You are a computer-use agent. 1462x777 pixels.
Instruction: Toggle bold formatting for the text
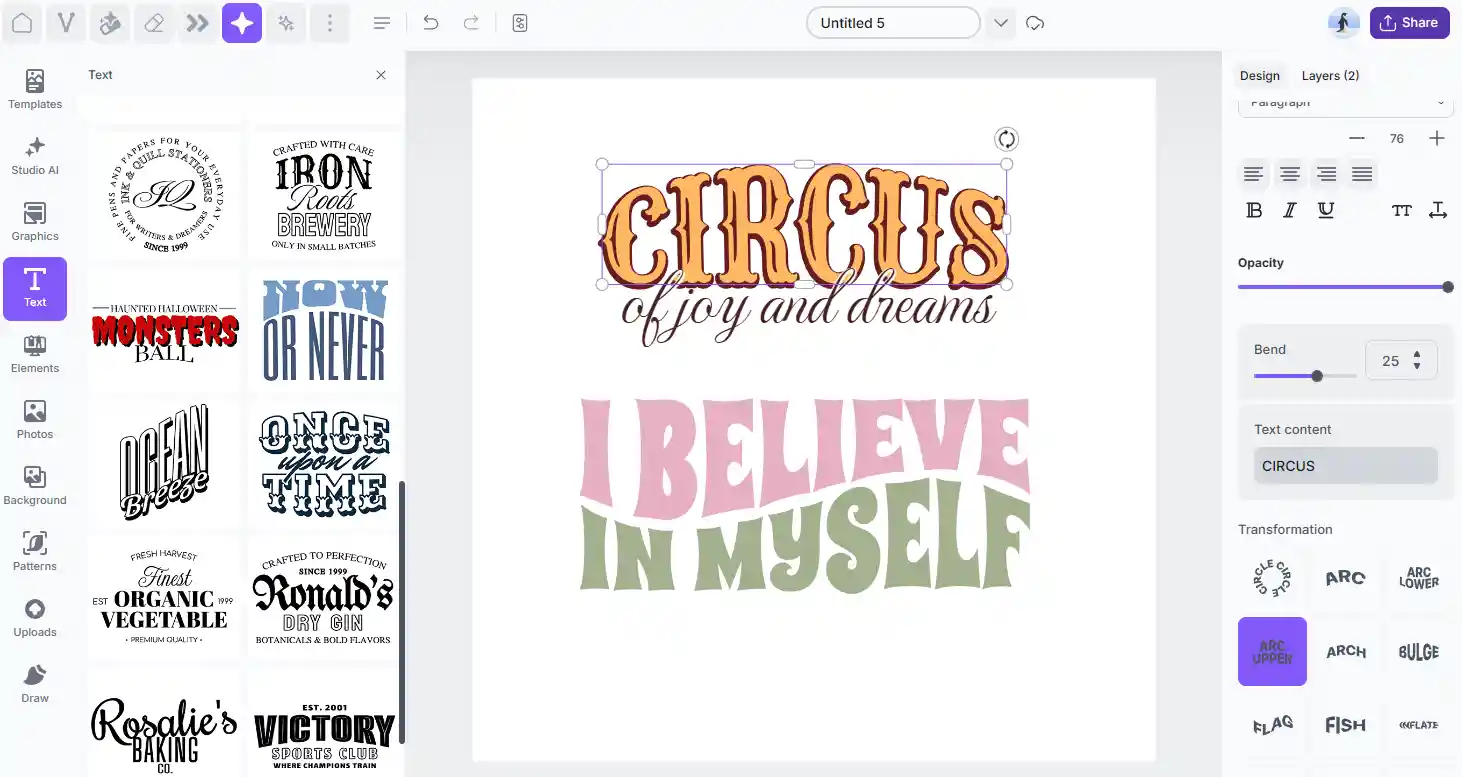tap(1253, 210)
